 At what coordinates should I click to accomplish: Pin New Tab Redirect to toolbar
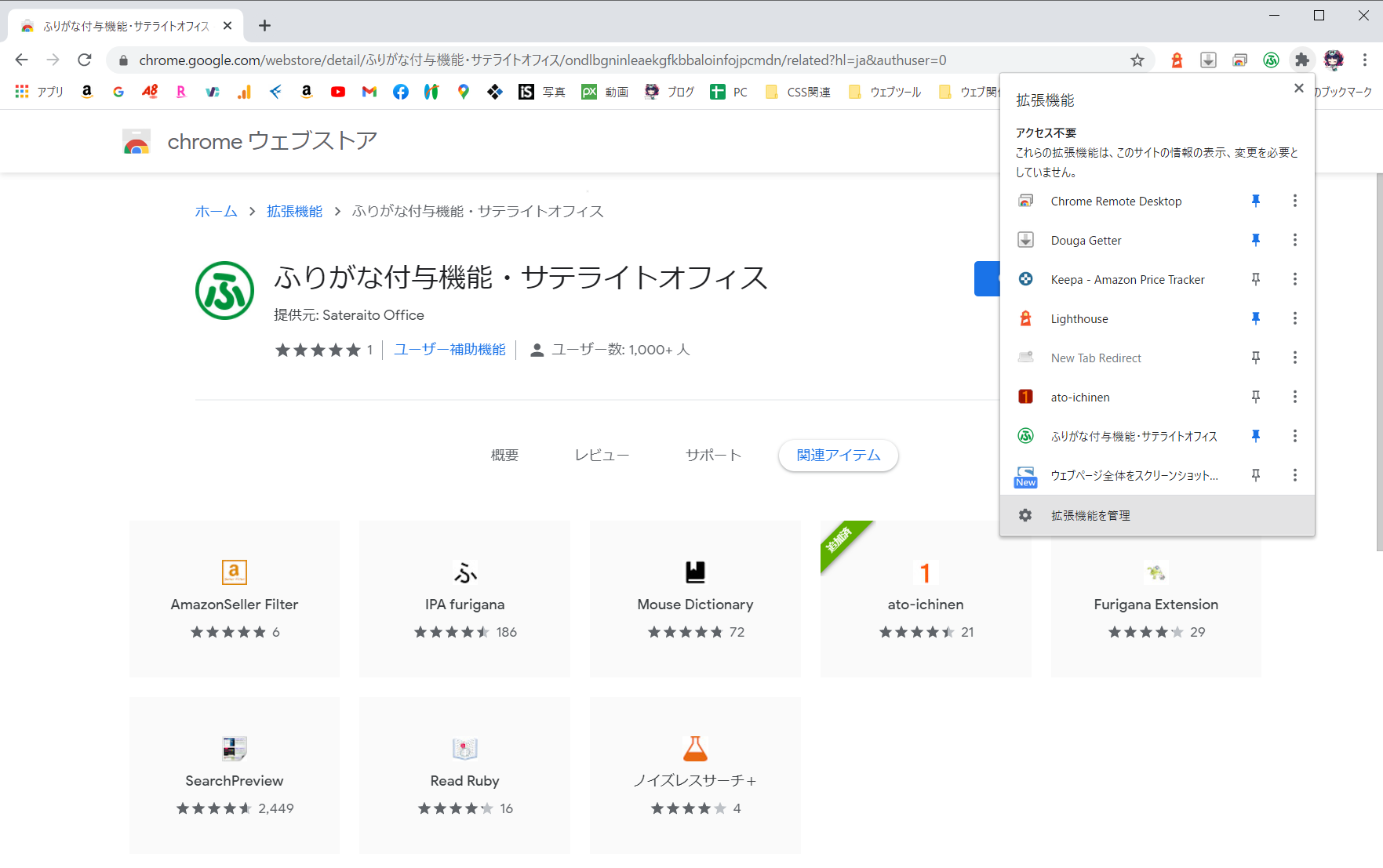(1256, 358)
